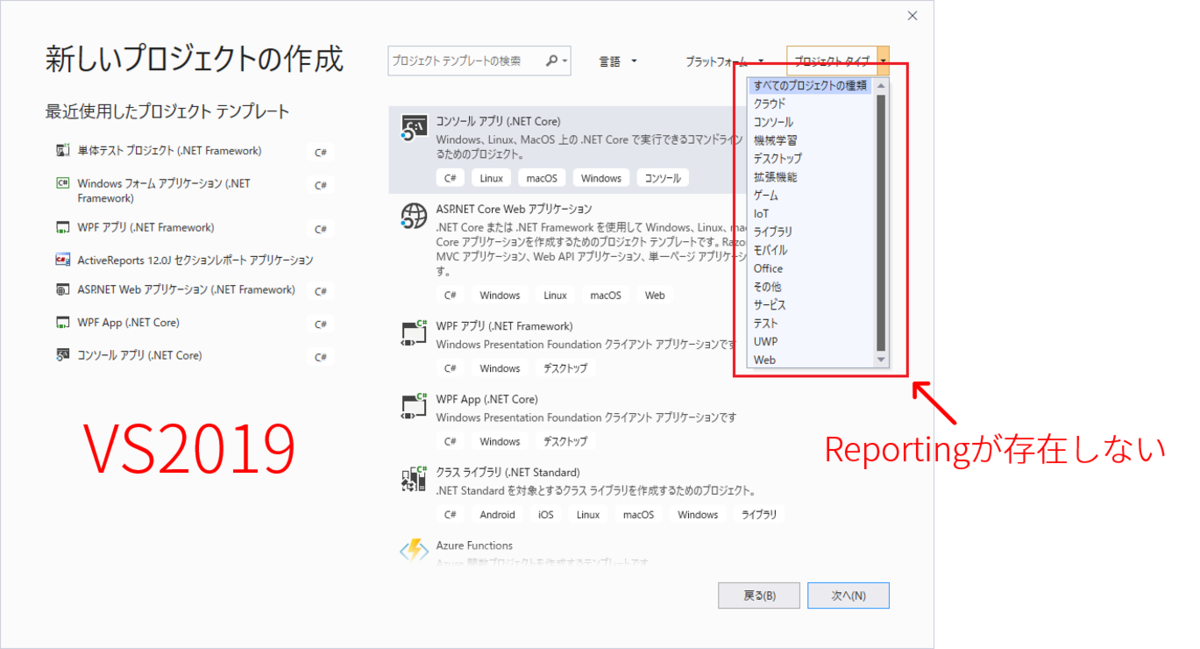
Task: Click the Linux tag under Console App
Action: click(491, 178)
